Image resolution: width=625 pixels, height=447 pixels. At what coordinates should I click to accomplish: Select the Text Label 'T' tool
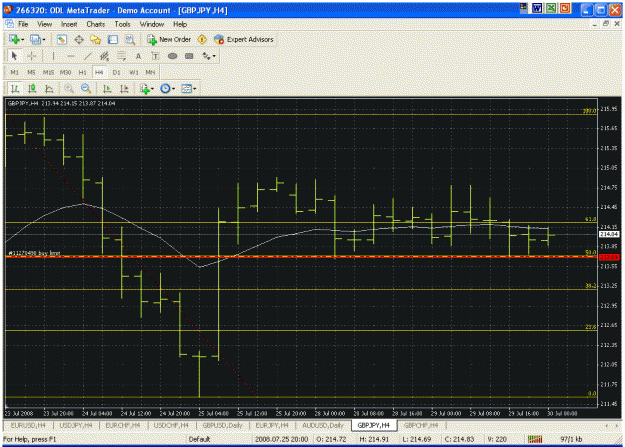point(155,56)
